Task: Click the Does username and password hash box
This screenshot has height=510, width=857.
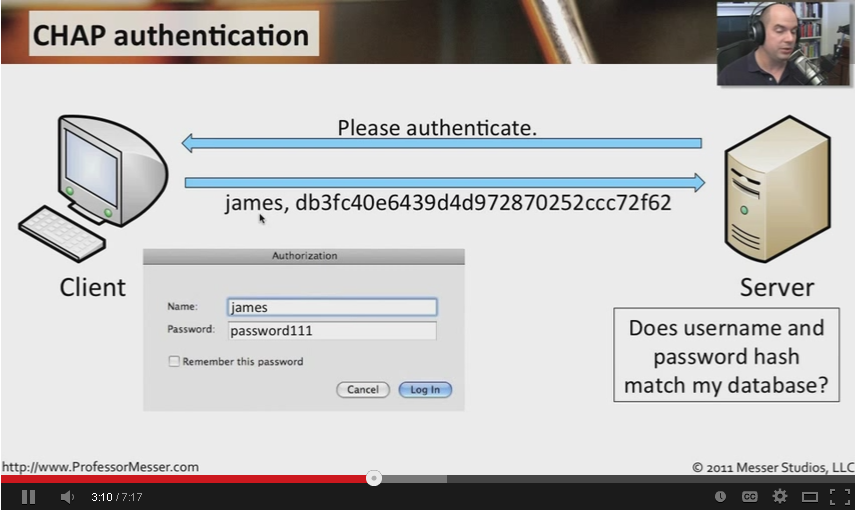Action: point(726,355)
